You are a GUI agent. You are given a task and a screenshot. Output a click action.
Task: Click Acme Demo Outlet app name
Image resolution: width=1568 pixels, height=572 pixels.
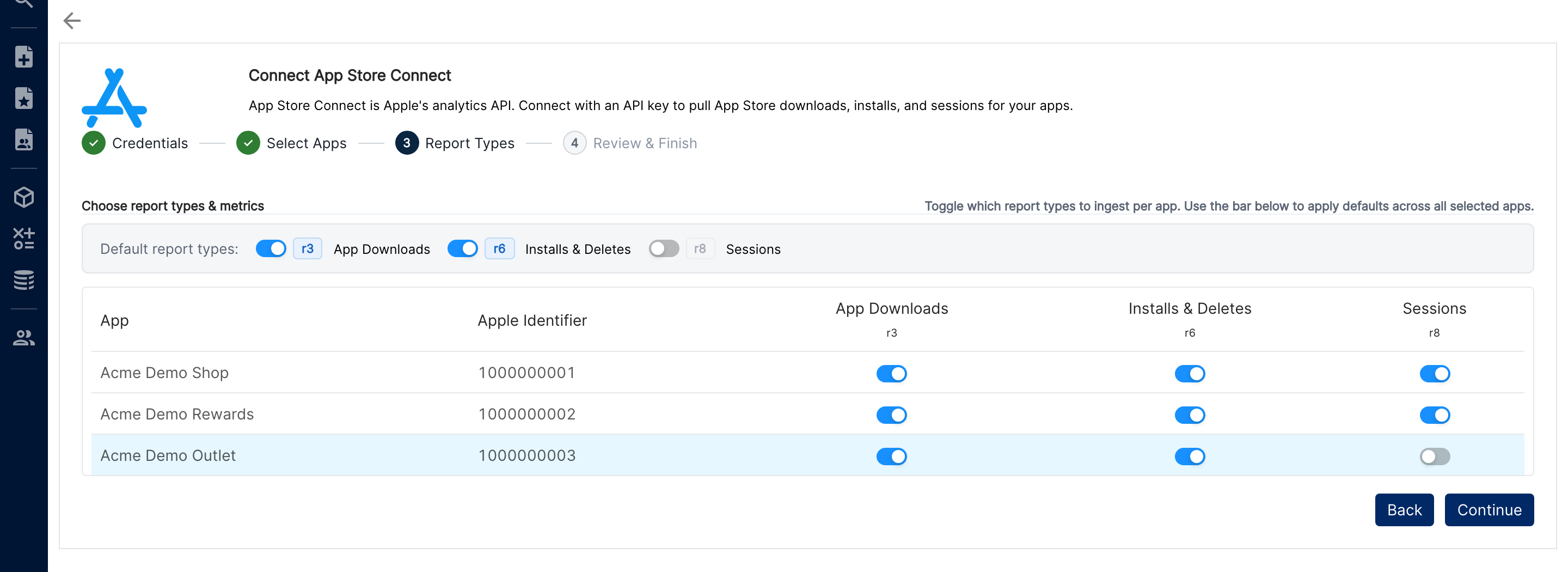point(167,455)
